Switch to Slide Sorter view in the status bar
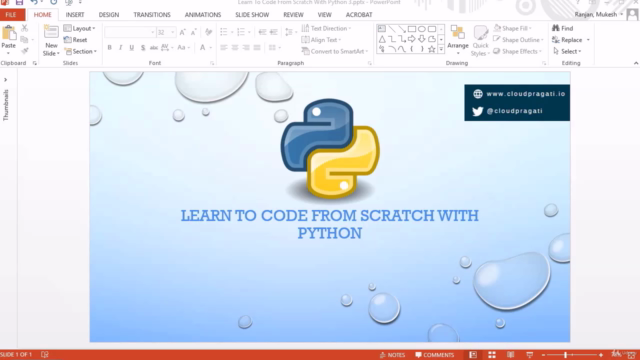Image resolution: width=640 pixels, height=360 pixels. click(x=492, y=355)
